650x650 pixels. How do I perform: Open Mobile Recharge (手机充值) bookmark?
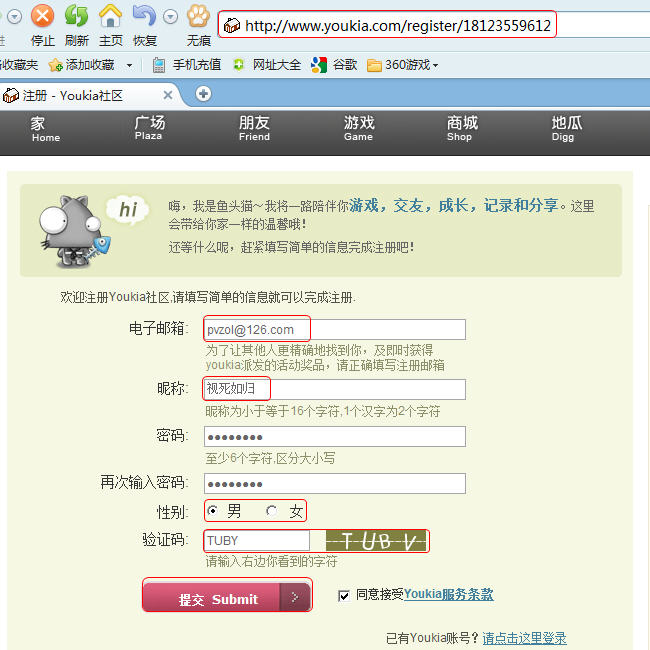(186, 65)
